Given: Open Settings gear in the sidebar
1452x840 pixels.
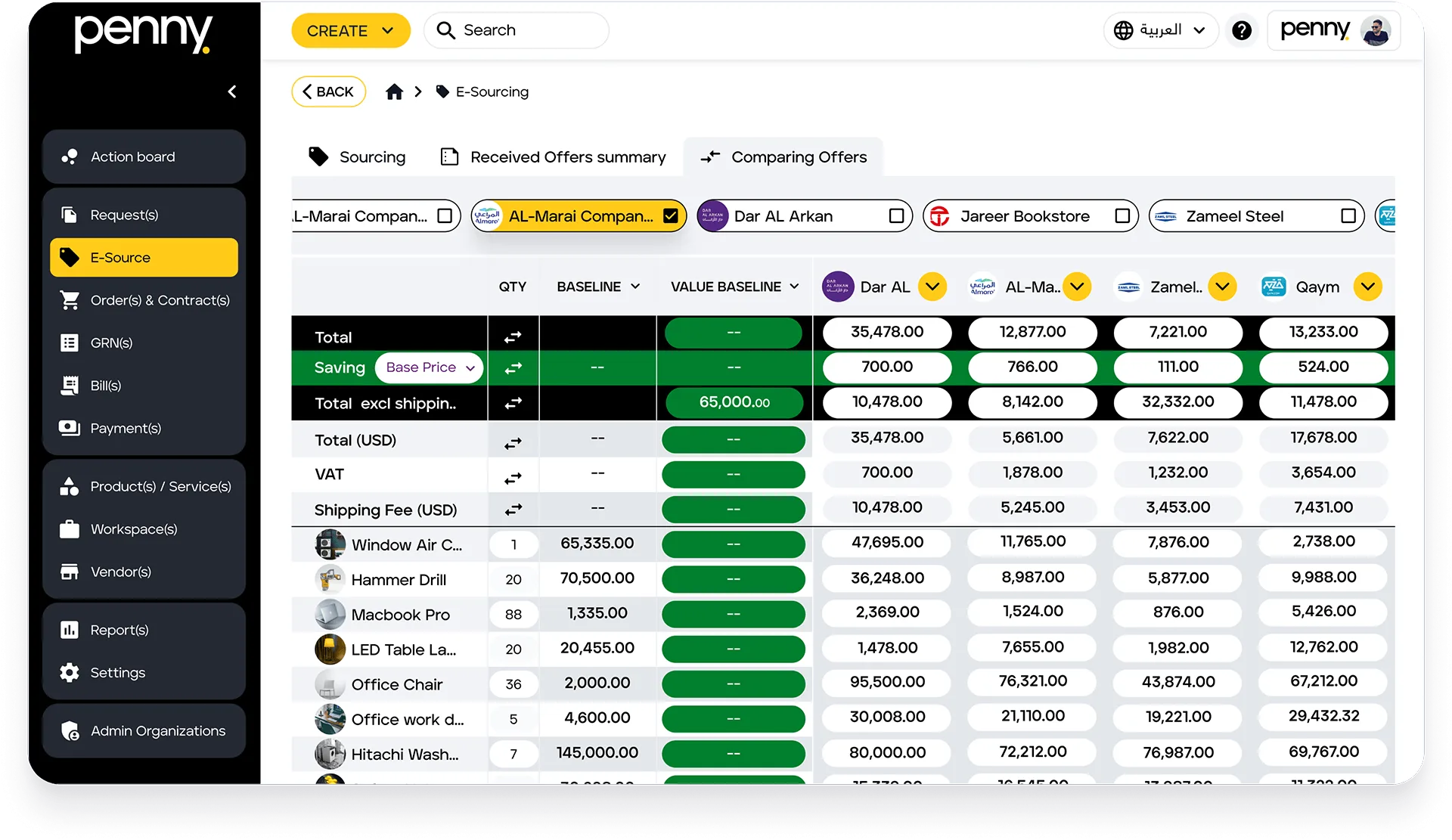Looking at the screenshot, I should click(70, 672).
